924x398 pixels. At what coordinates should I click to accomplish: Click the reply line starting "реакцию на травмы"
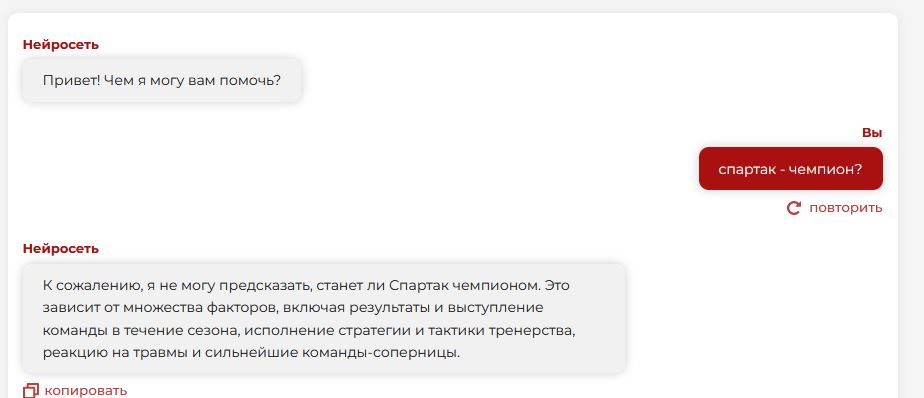251,353
